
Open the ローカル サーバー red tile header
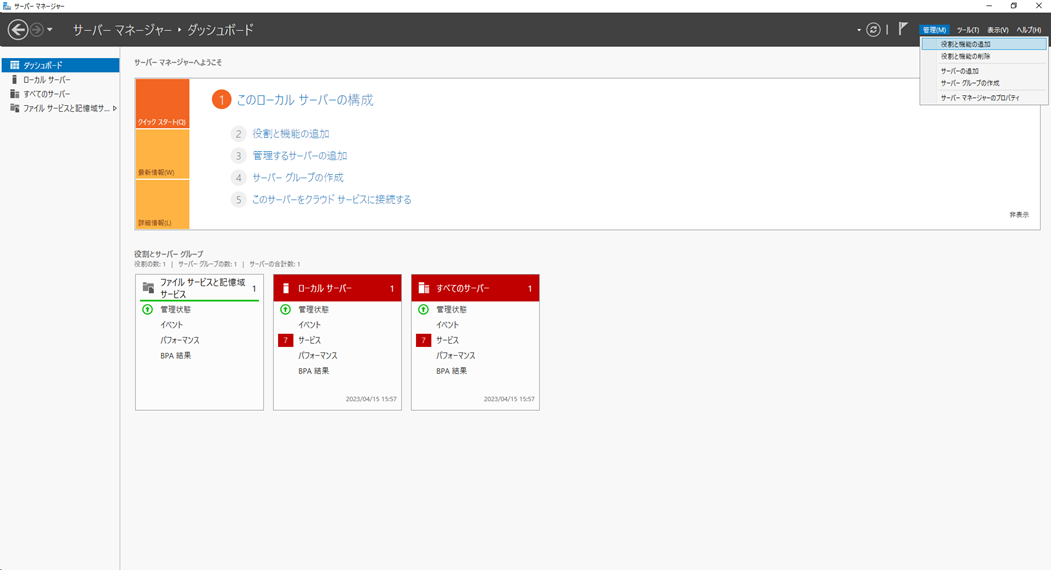point(337,288)
